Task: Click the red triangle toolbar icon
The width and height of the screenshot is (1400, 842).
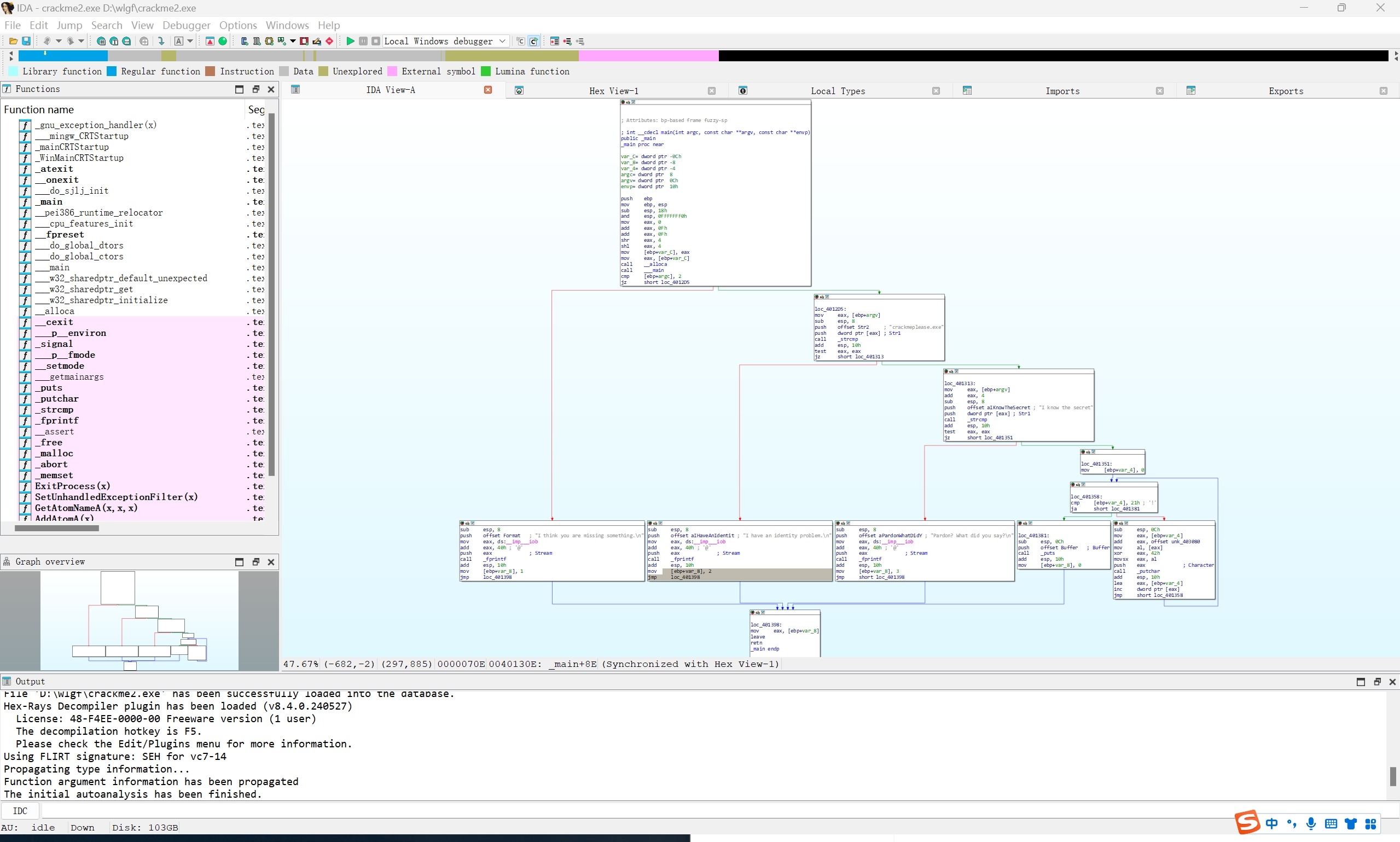Action: click(x=210, y=41)
